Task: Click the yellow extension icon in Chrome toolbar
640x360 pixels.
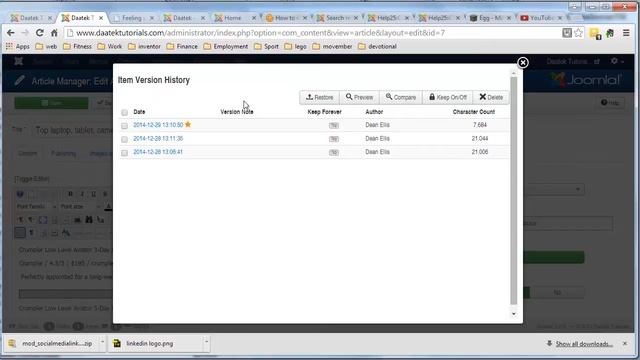Action: click(x=595, y=33)
